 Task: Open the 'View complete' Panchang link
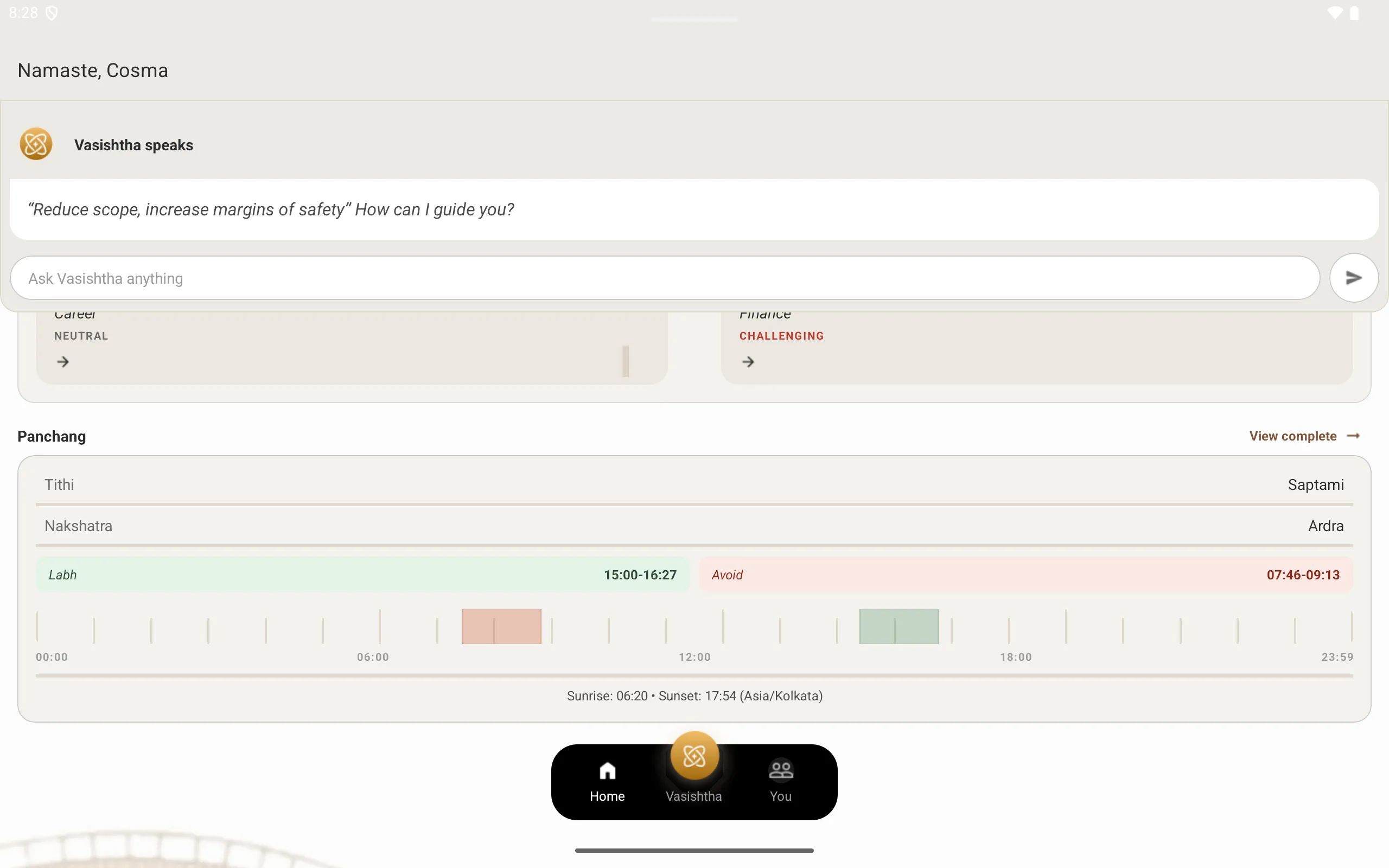tap(1304, 436)
